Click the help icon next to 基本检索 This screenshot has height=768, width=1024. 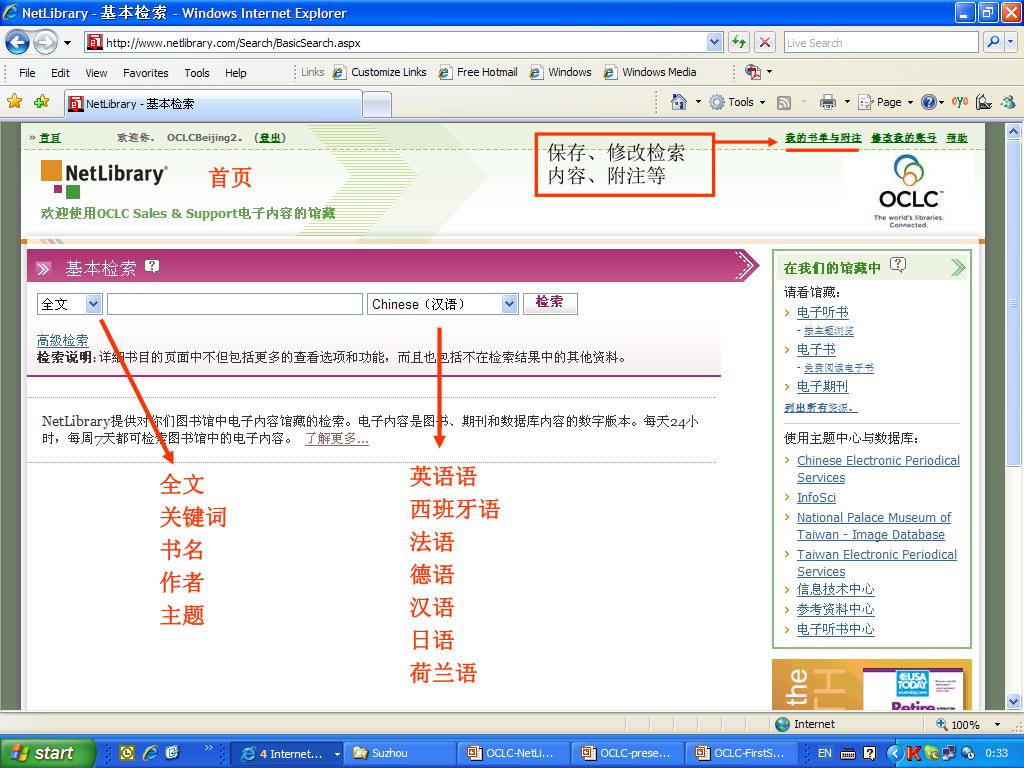coord(152,266)
